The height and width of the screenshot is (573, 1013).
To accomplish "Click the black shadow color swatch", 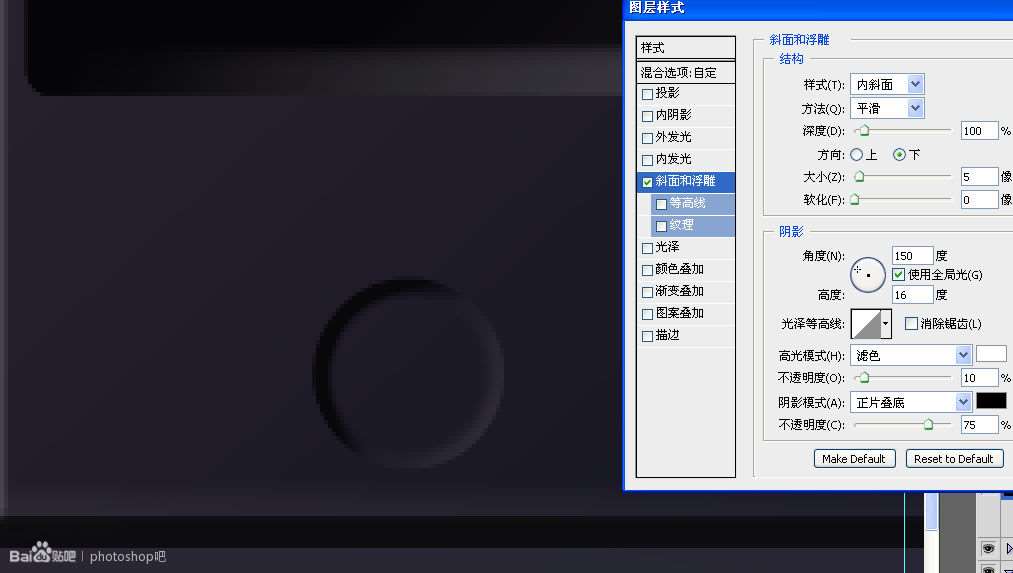I will click(991, 401).
